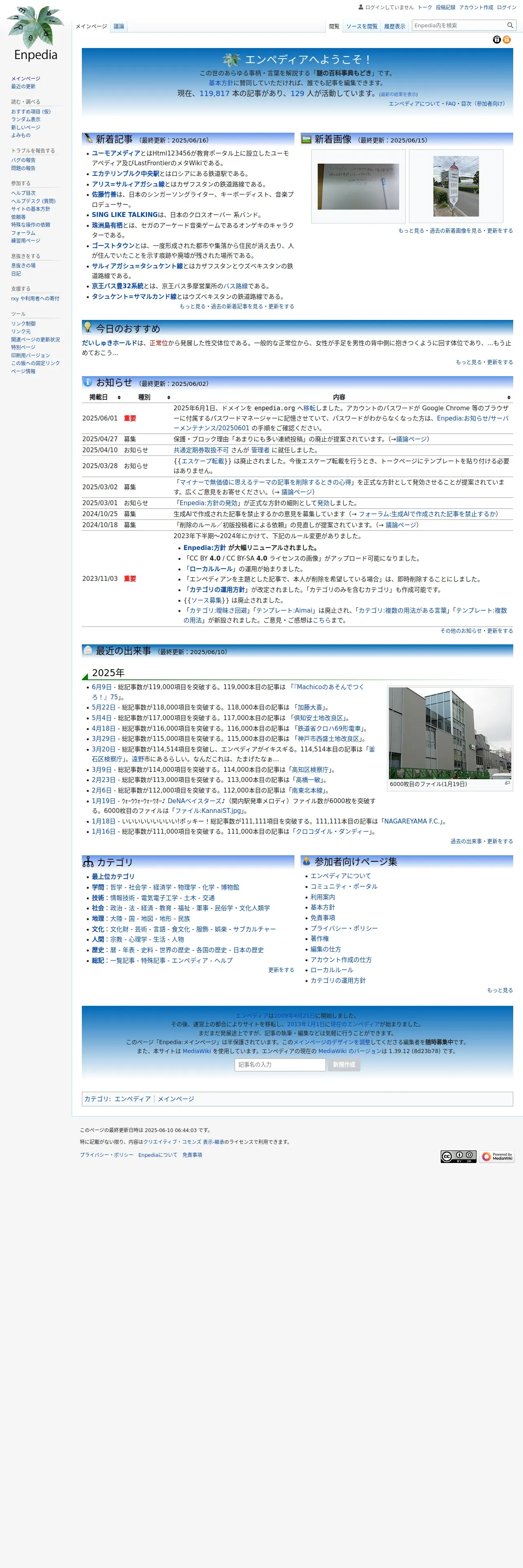Open 印刷用バージョン in the sidebar

[x=31, y=355]
